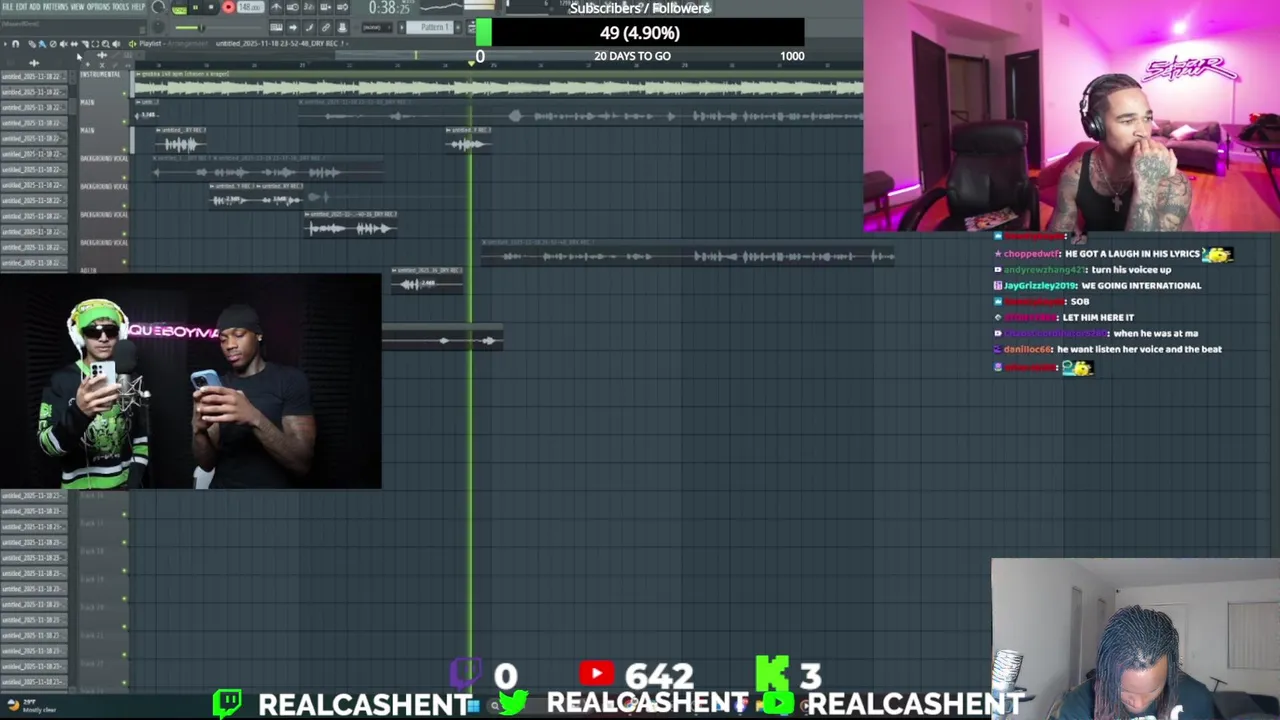The image size is (1280, 720).
Task: Toggle typing keyboard to piano icon
Action: 276,27
